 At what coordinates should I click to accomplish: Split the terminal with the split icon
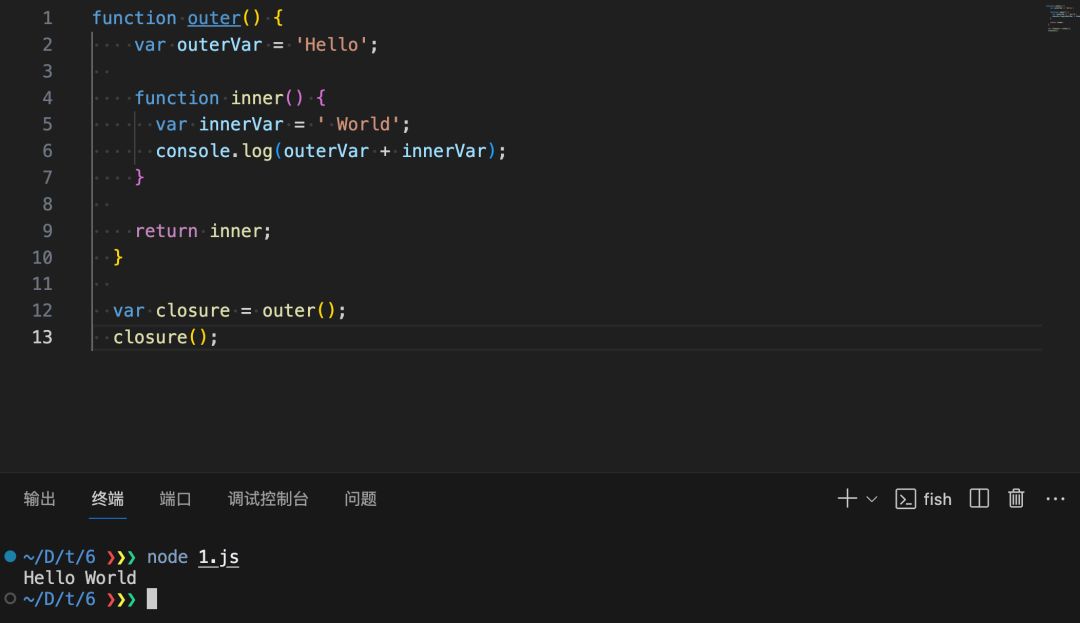(x=979, y=499)
